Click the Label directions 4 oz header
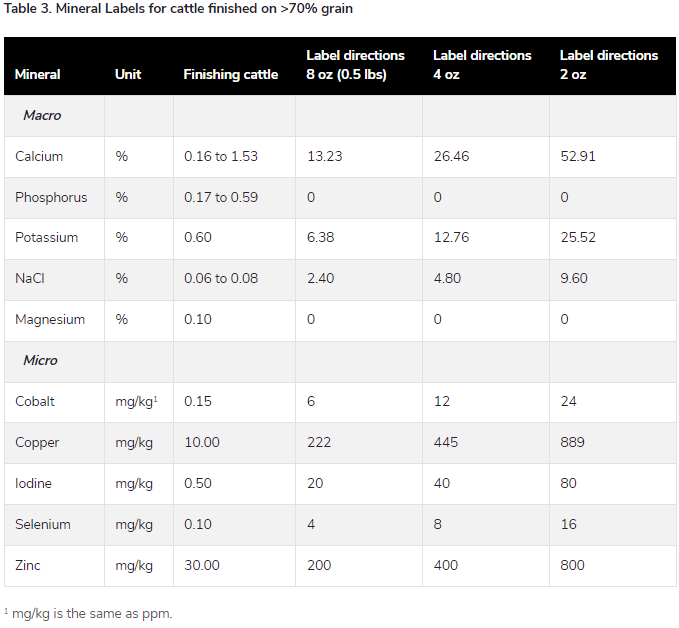The image size is (679, 628). 482,65
